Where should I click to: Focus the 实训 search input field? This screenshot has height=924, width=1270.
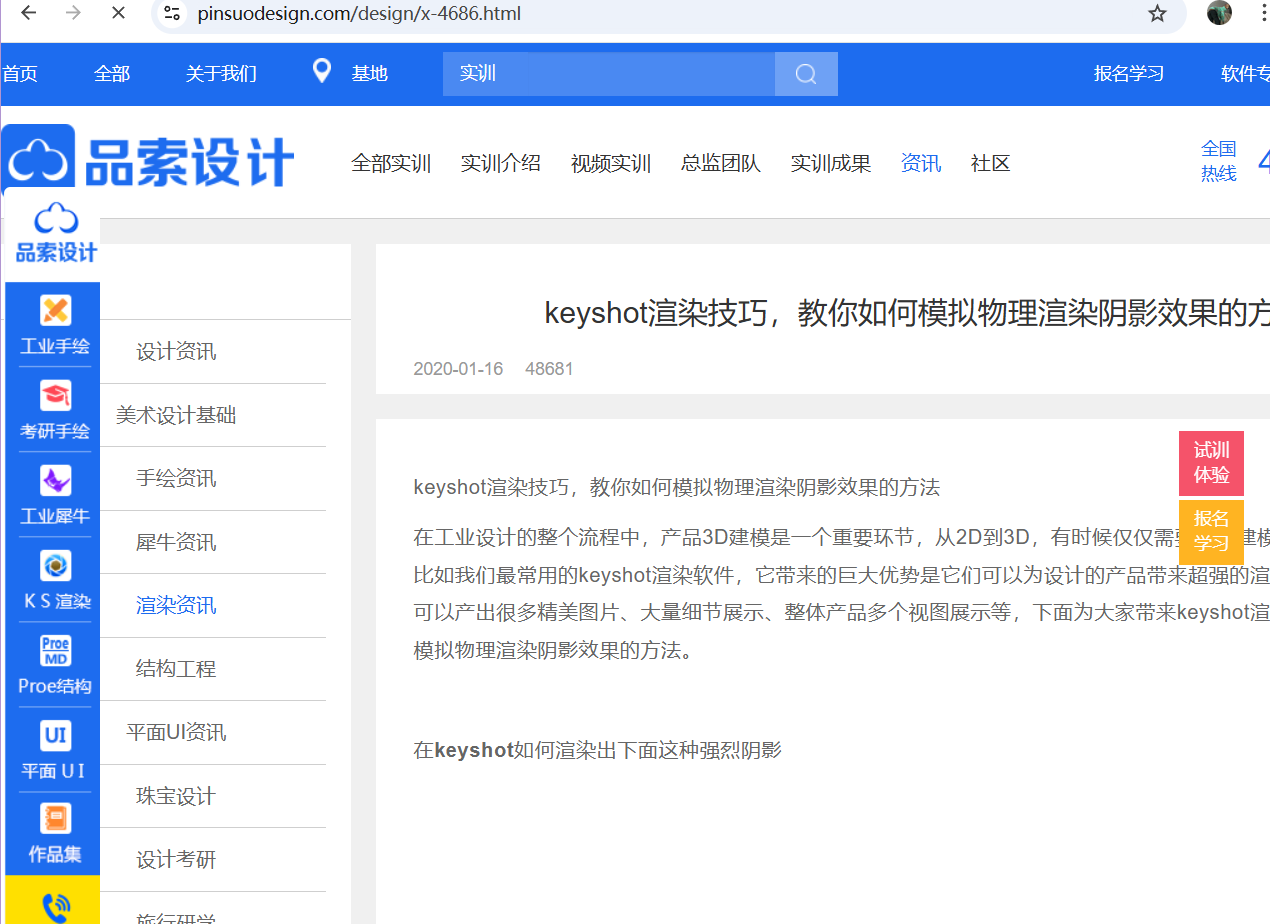click(609, 74)
